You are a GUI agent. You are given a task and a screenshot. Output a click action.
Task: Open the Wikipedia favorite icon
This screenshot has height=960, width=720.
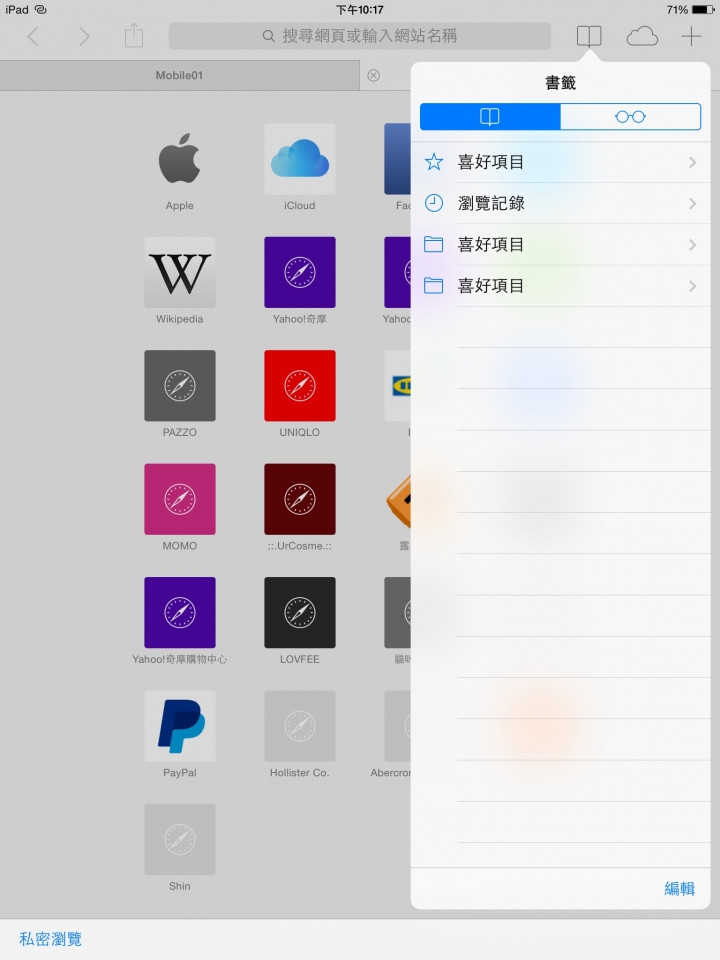tap(179, 272)
